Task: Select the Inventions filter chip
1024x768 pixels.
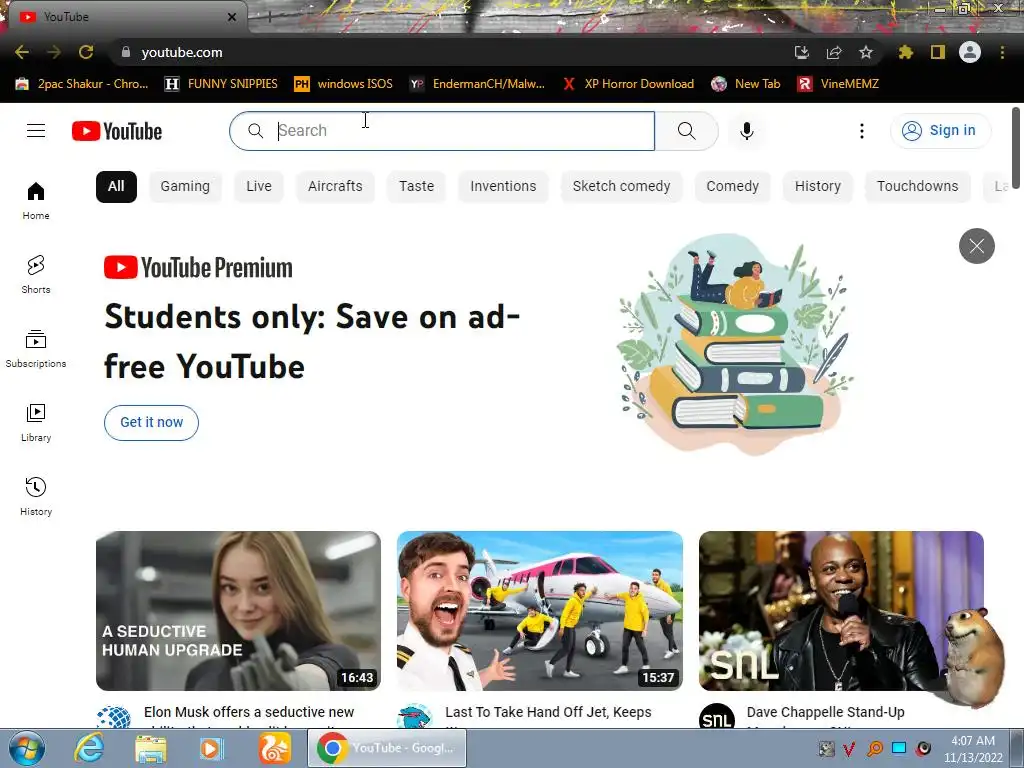Action: (504, 186)
